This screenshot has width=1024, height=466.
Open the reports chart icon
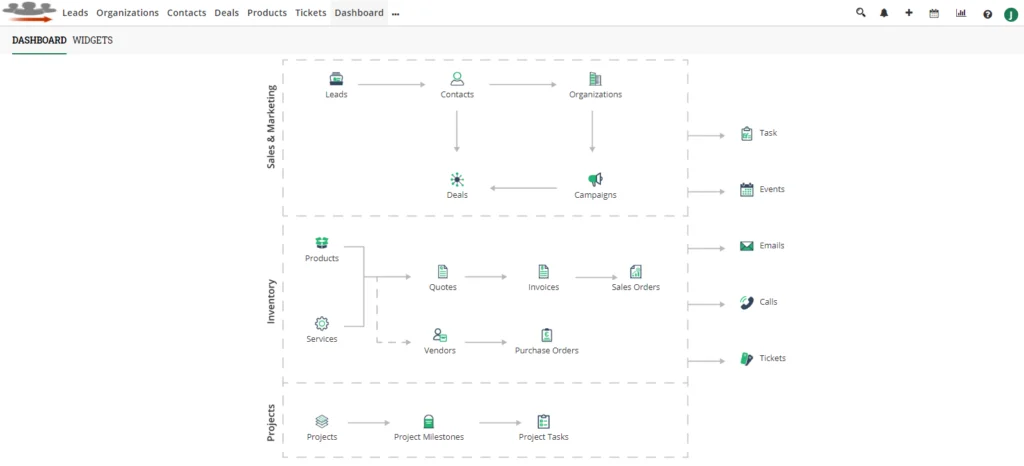[x=961, y=13]
